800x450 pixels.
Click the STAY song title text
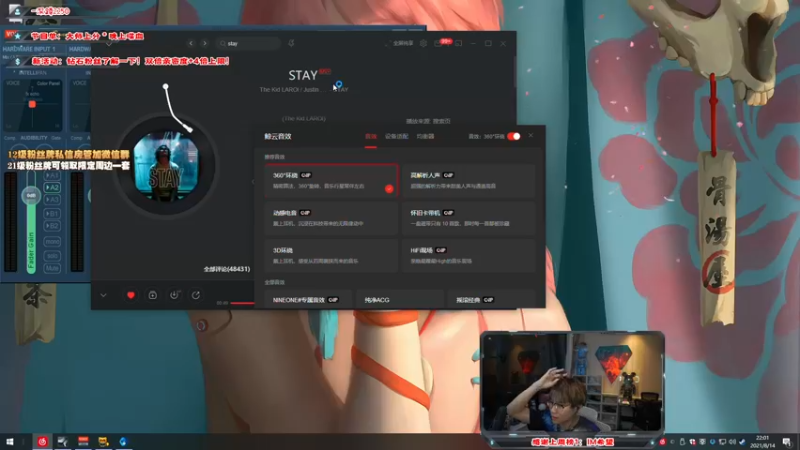pyautogui.click(x=303, y=76)
